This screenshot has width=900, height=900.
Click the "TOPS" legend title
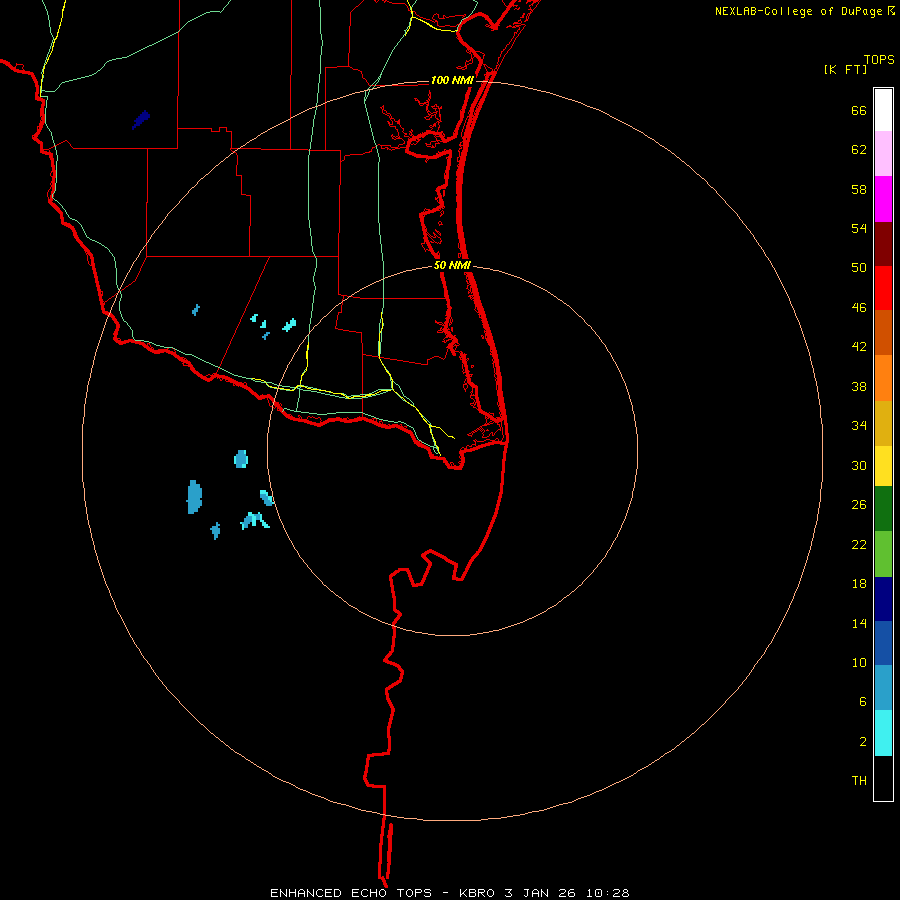879,59
